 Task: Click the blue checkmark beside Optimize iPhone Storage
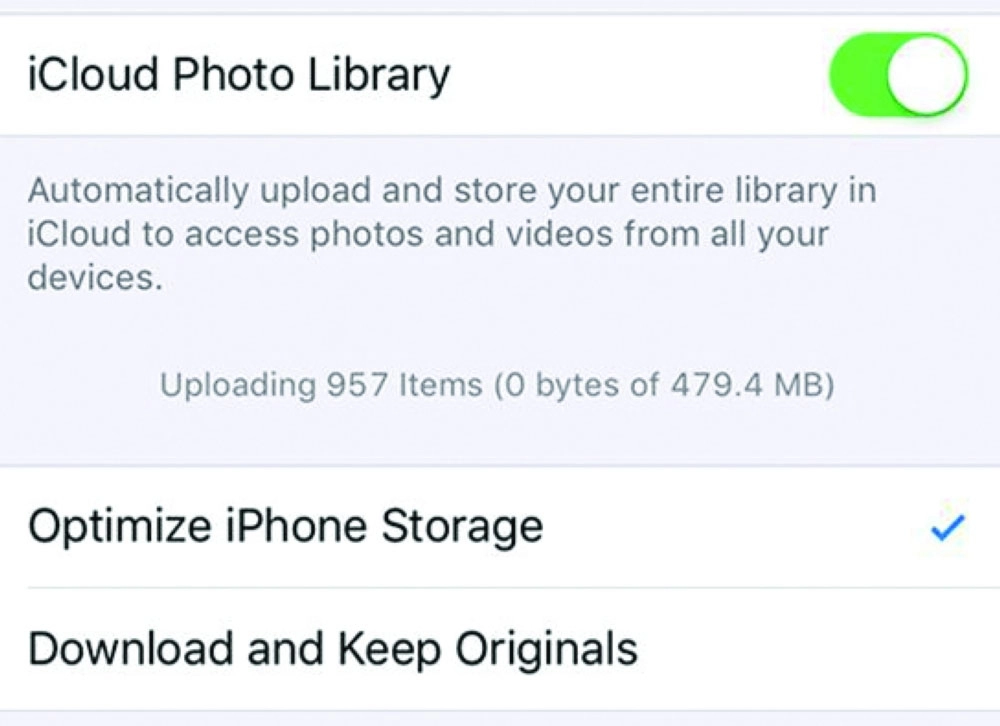point(946,527)
